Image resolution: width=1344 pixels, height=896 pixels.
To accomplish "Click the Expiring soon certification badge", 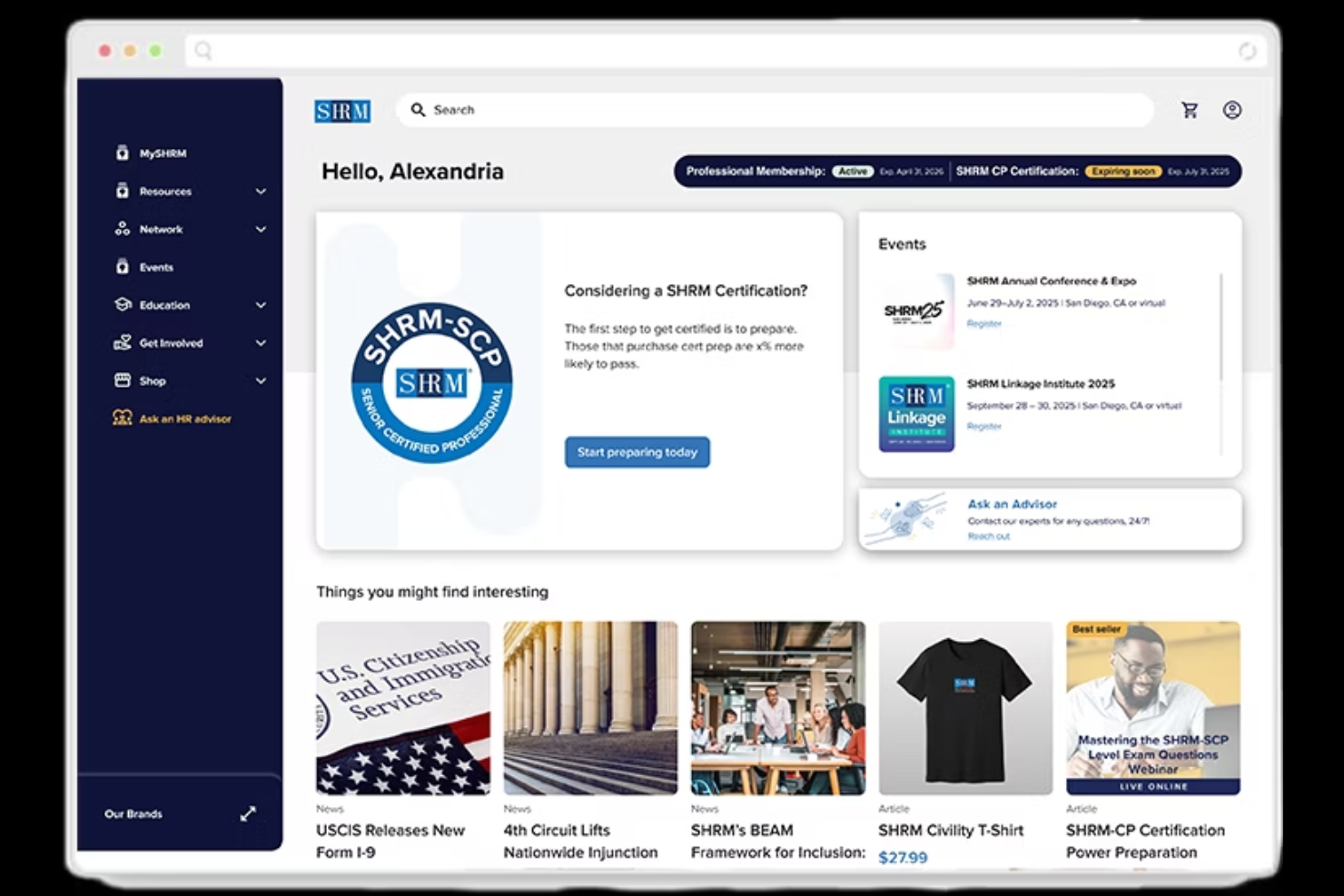I will pyautogui.click(x=1123, y=170).
